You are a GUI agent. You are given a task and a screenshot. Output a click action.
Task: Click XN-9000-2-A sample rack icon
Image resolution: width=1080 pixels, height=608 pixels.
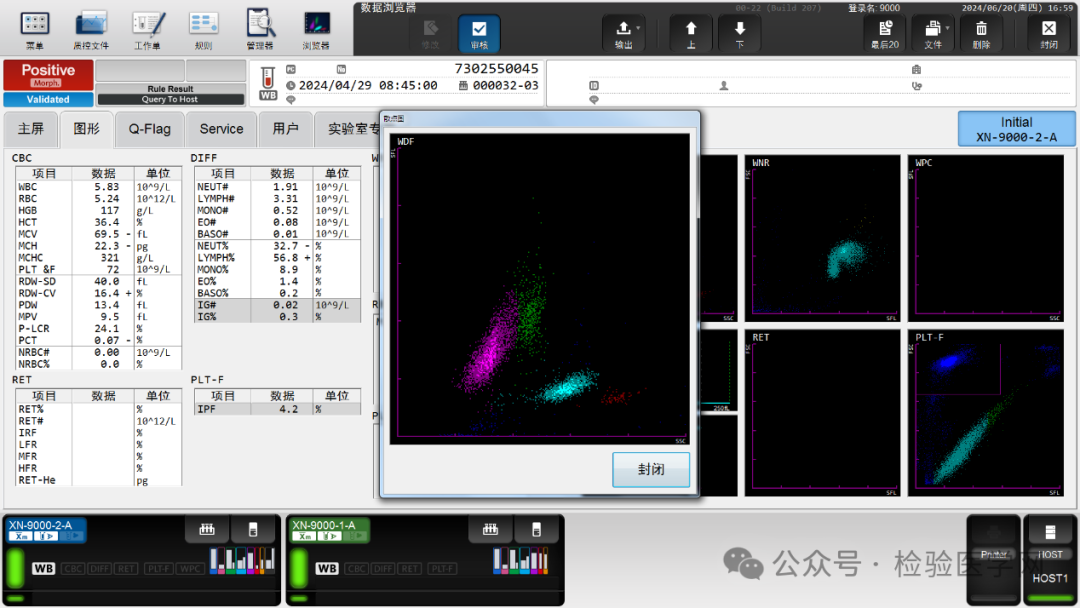click(x=207, y=530)
